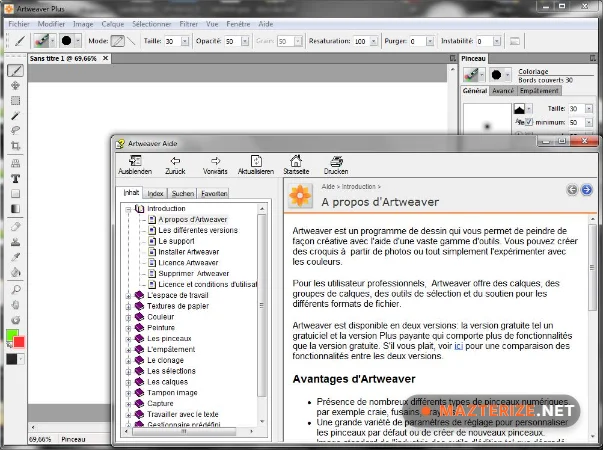Select the Hand pan tool

[15, 305]
